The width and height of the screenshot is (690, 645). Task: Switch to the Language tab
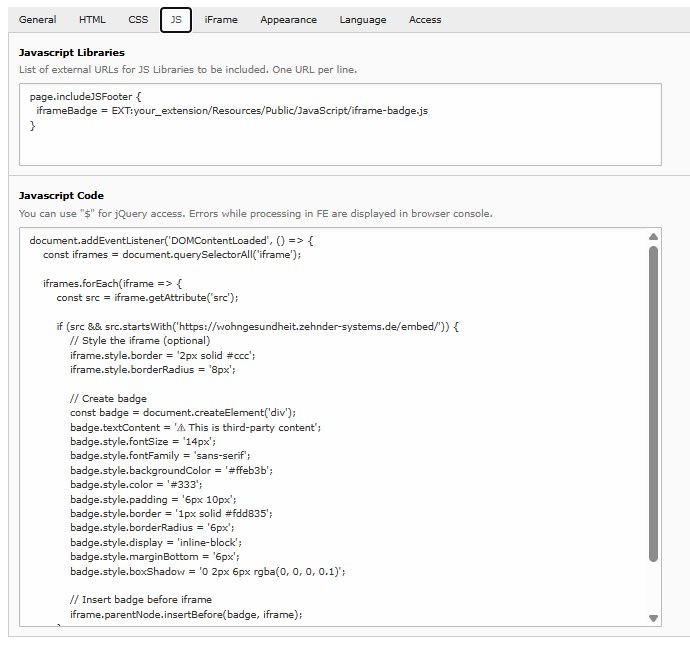pos(362,19)
